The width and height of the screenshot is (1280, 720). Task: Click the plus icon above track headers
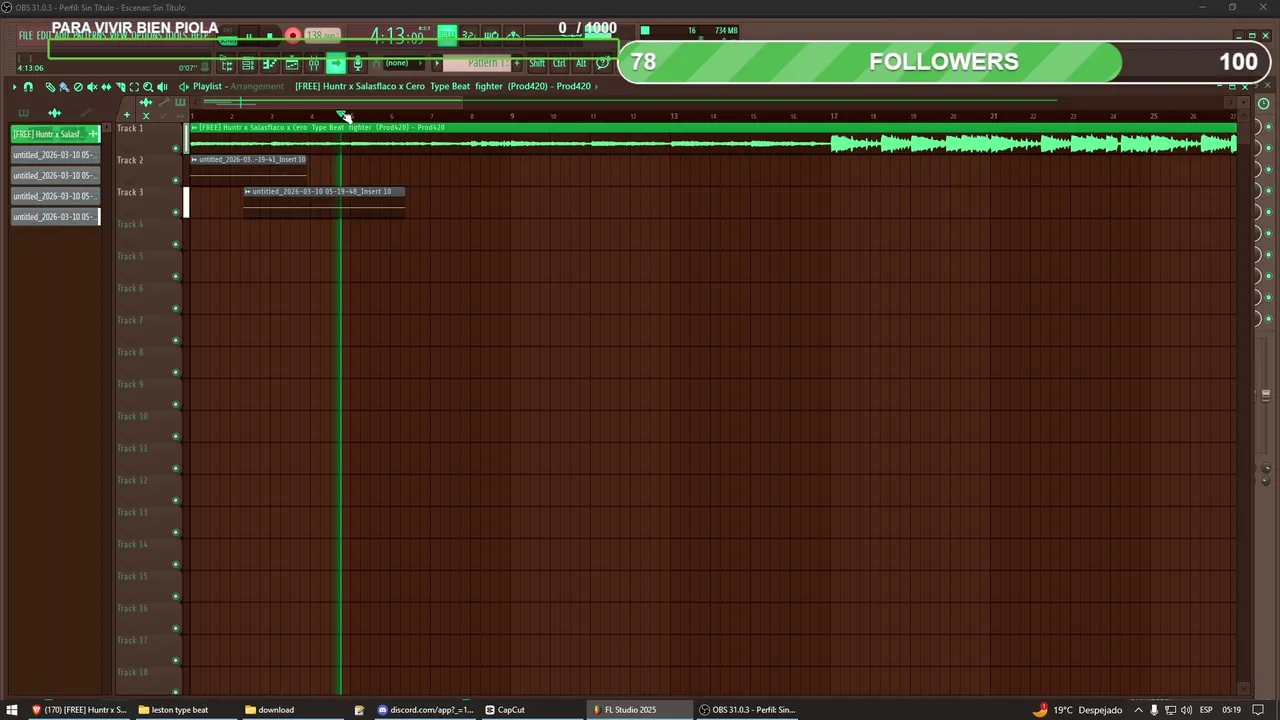pyautogui.click(x=127, y=115)
